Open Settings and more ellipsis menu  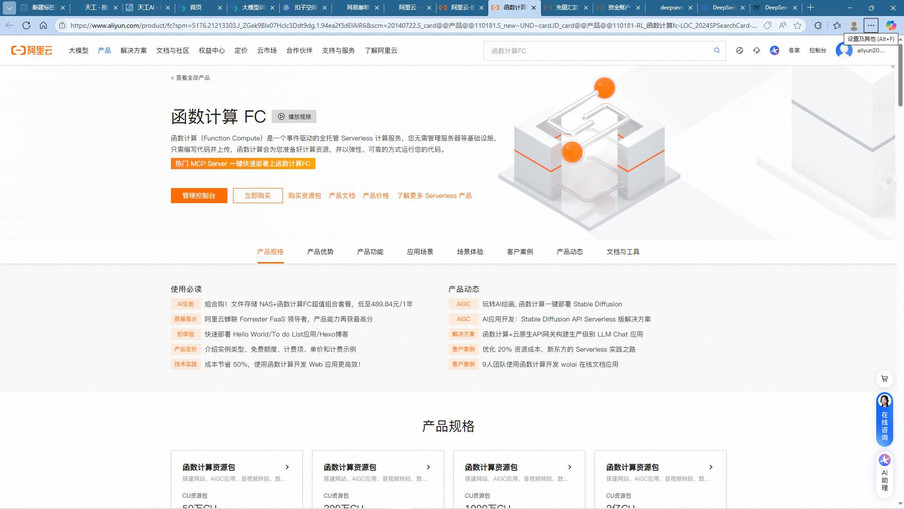871,25
